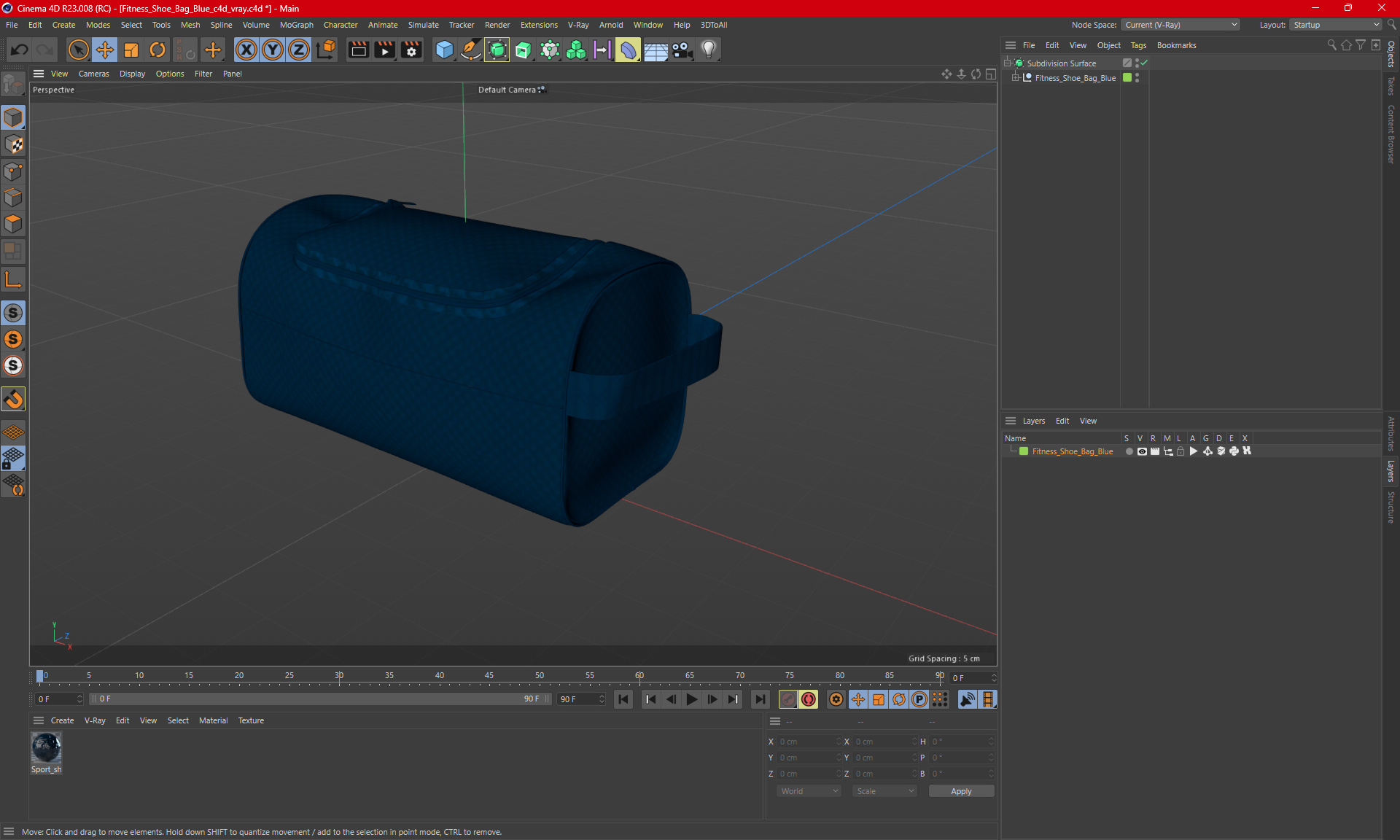Click timeline marker at frame 45
Image resolution: width=1400 pixels, height=840 pixels.
click(x=489, y=676)
